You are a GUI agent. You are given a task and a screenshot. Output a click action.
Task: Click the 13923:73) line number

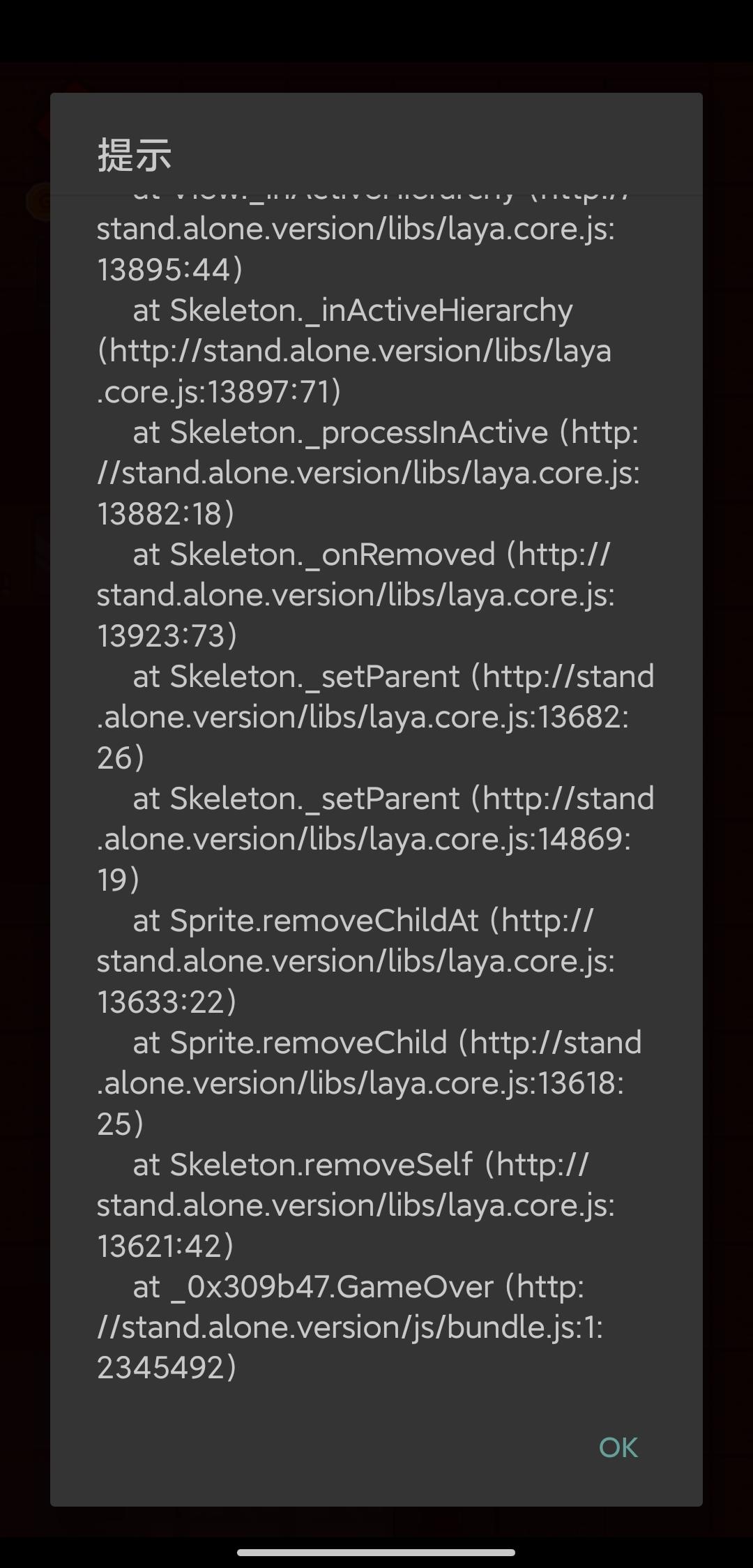pos(167,636)
